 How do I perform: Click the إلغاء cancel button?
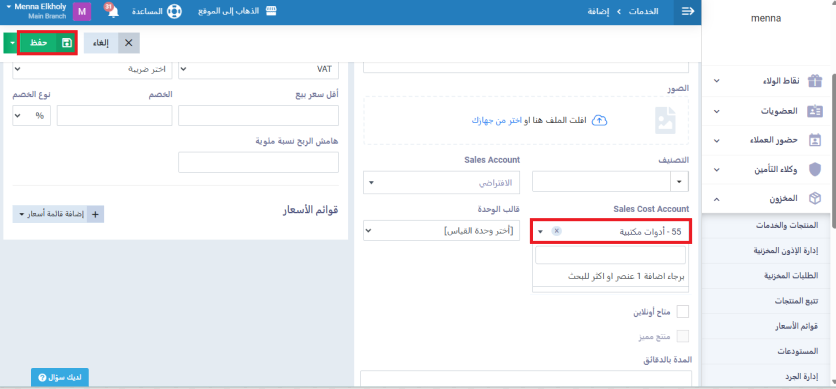pyautogui.click(x=111, y=43)
